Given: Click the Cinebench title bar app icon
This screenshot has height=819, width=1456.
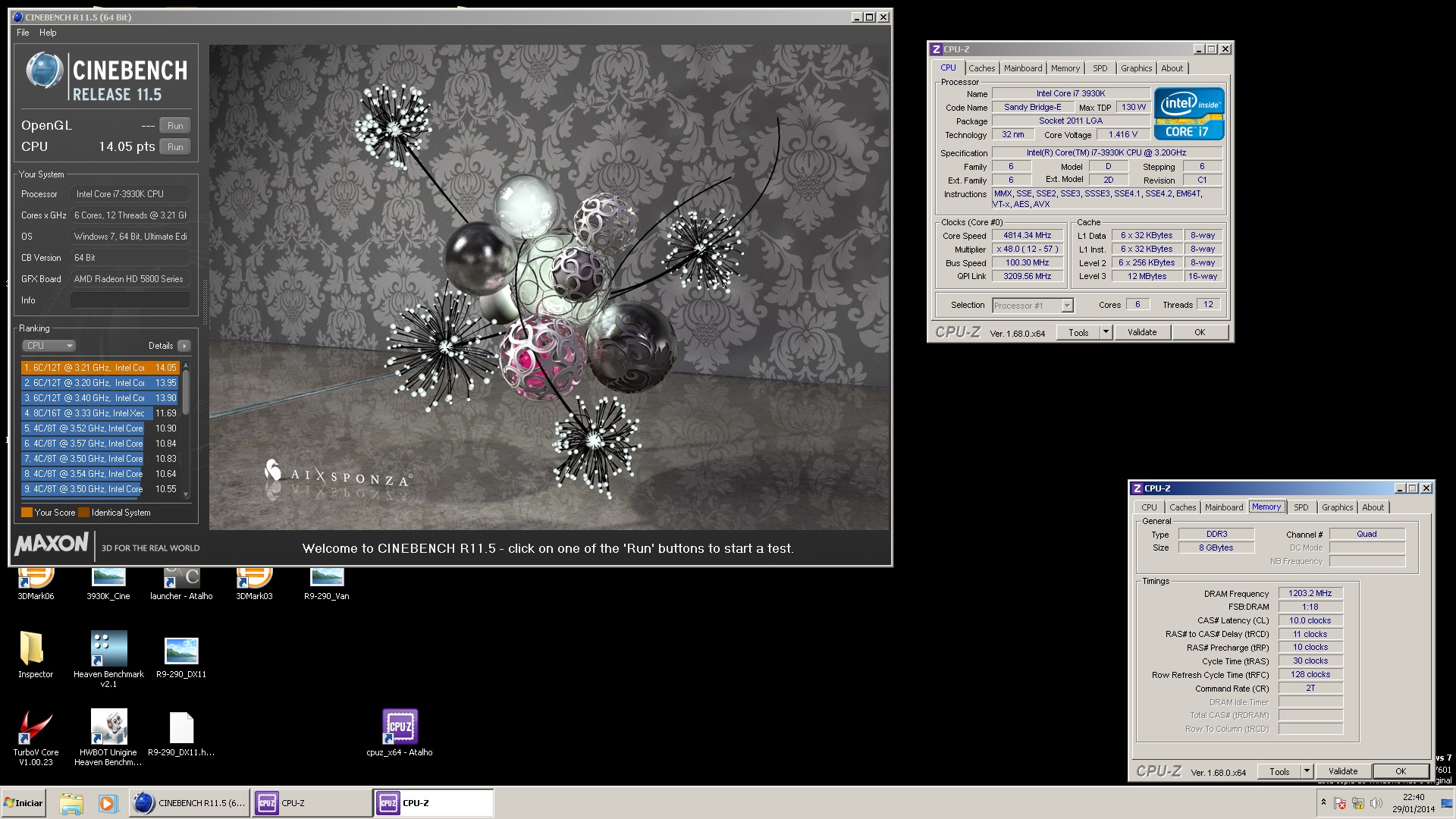Looking at the screenshot, I should (17, 17).
